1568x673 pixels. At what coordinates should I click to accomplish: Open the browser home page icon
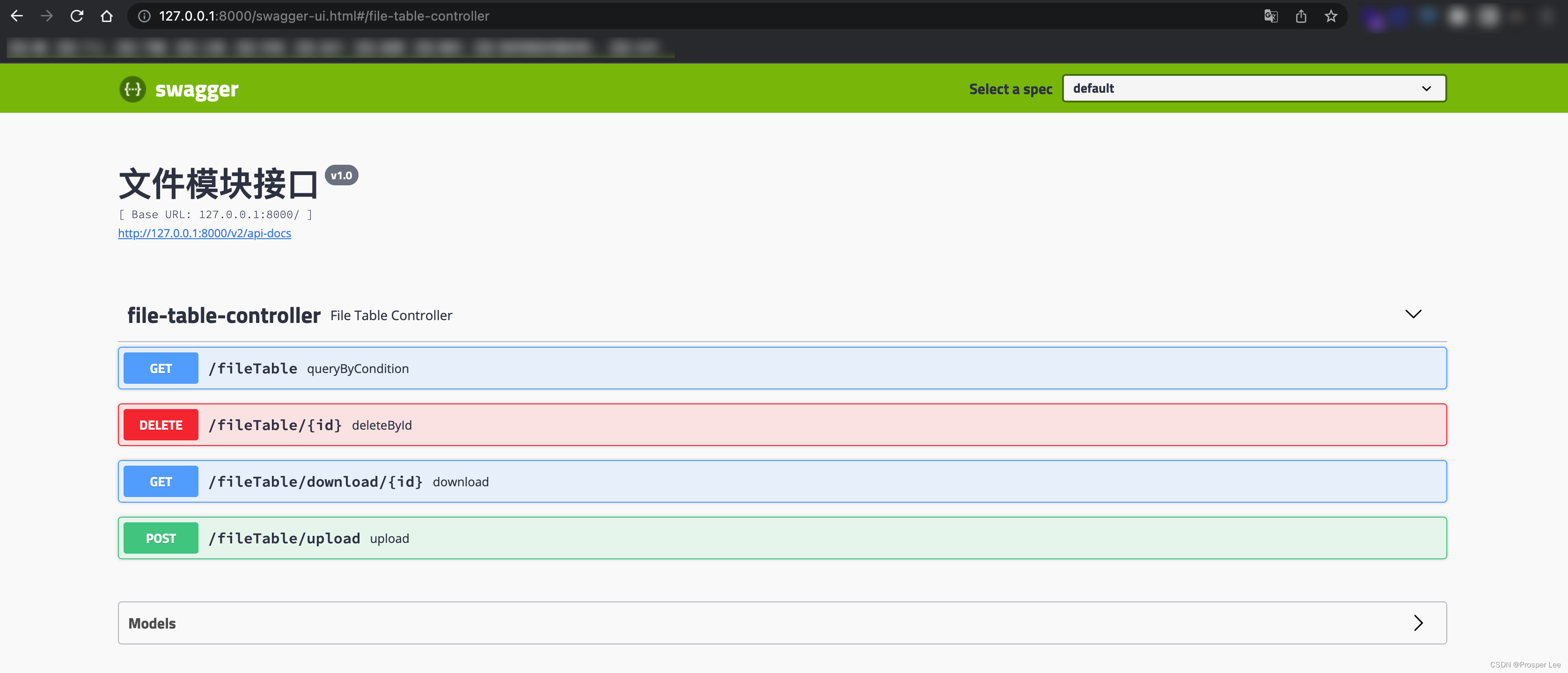107,16
